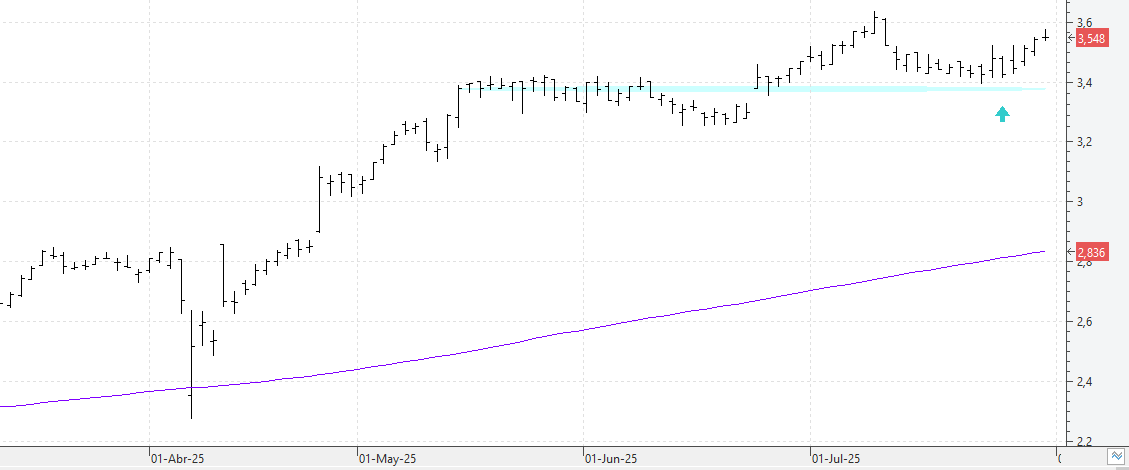Click the 3,2 price axis label
Screen dimensions: 1129x470
[x=1083, y=143]
